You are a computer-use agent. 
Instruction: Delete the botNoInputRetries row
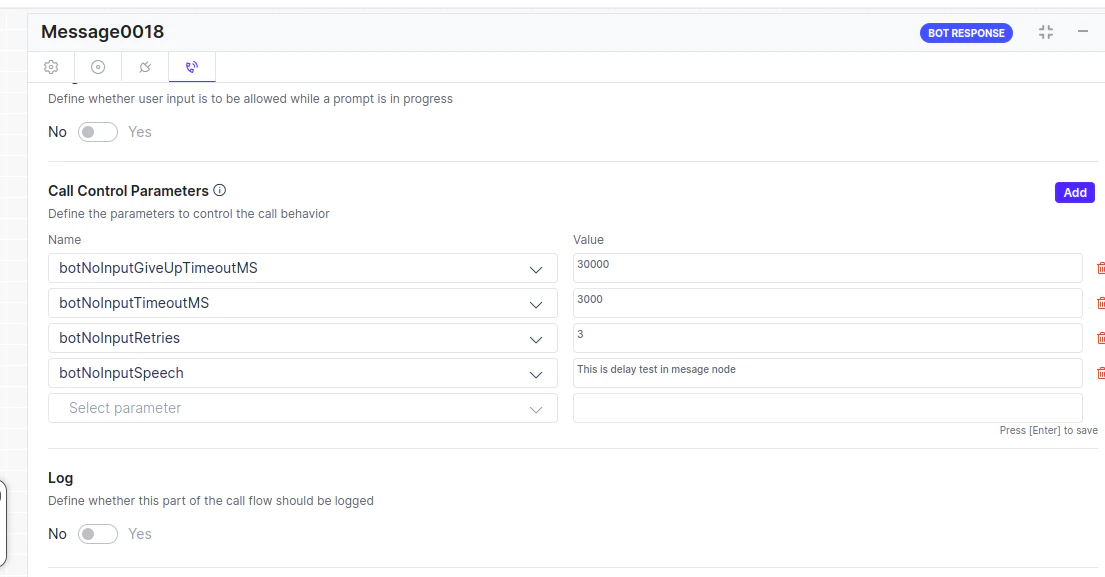point(1100,337)
